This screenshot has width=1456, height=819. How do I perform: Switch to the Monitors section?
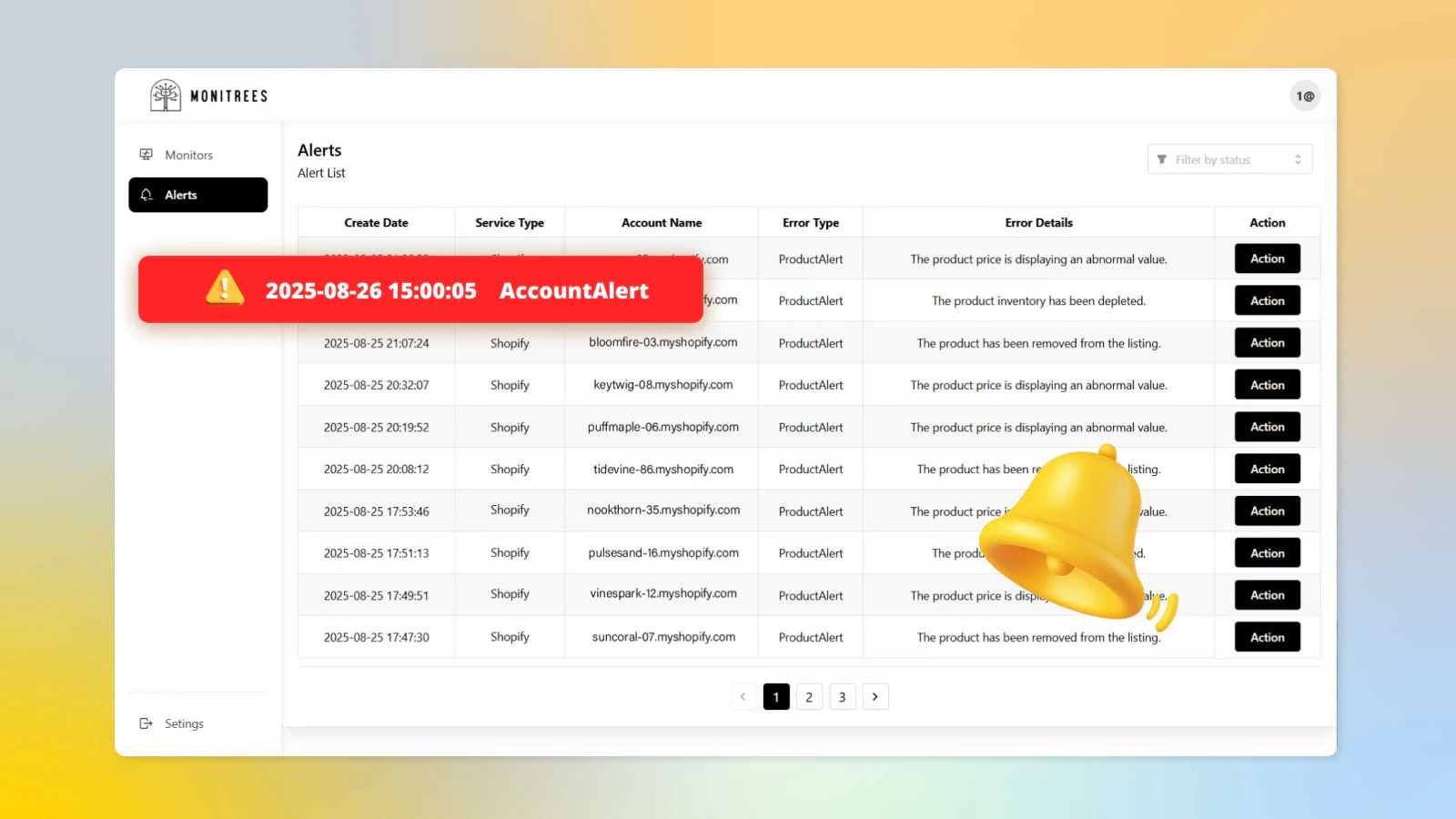click(188, 154)
